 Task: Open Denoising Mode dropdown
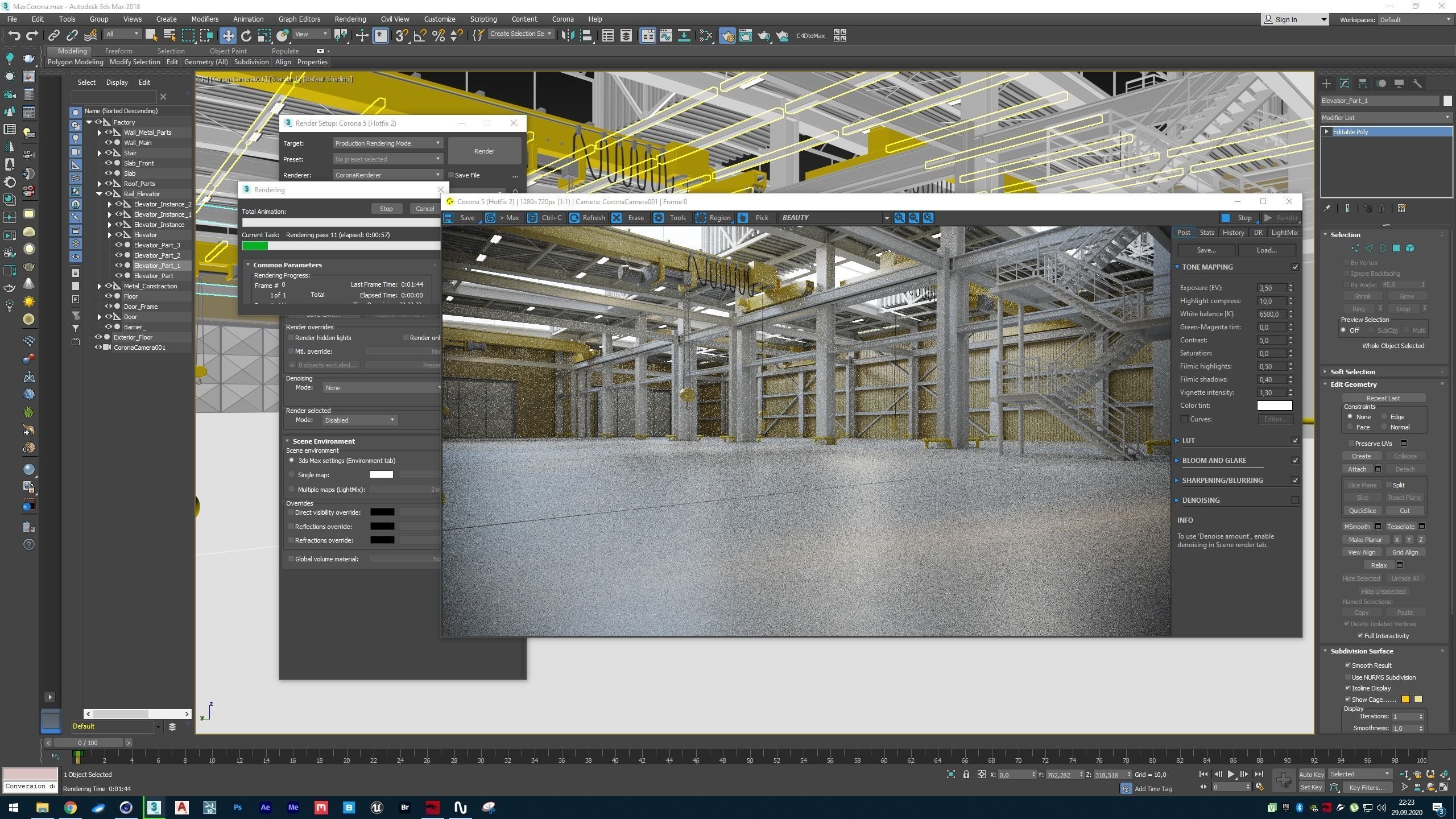point(382,388)
